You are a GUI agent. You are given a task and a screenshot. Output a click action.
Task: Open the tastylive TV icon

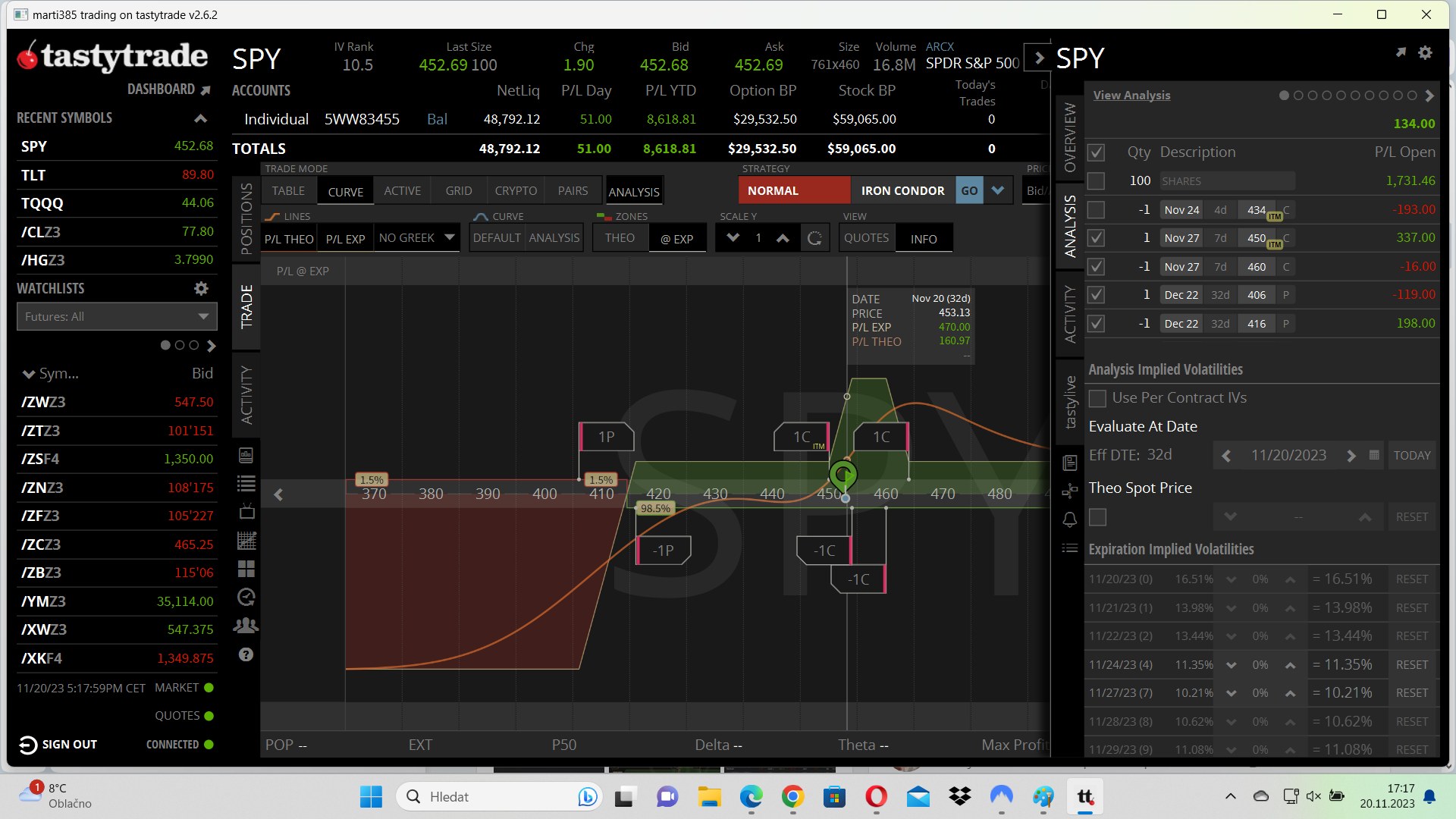[x=246, y=512]
